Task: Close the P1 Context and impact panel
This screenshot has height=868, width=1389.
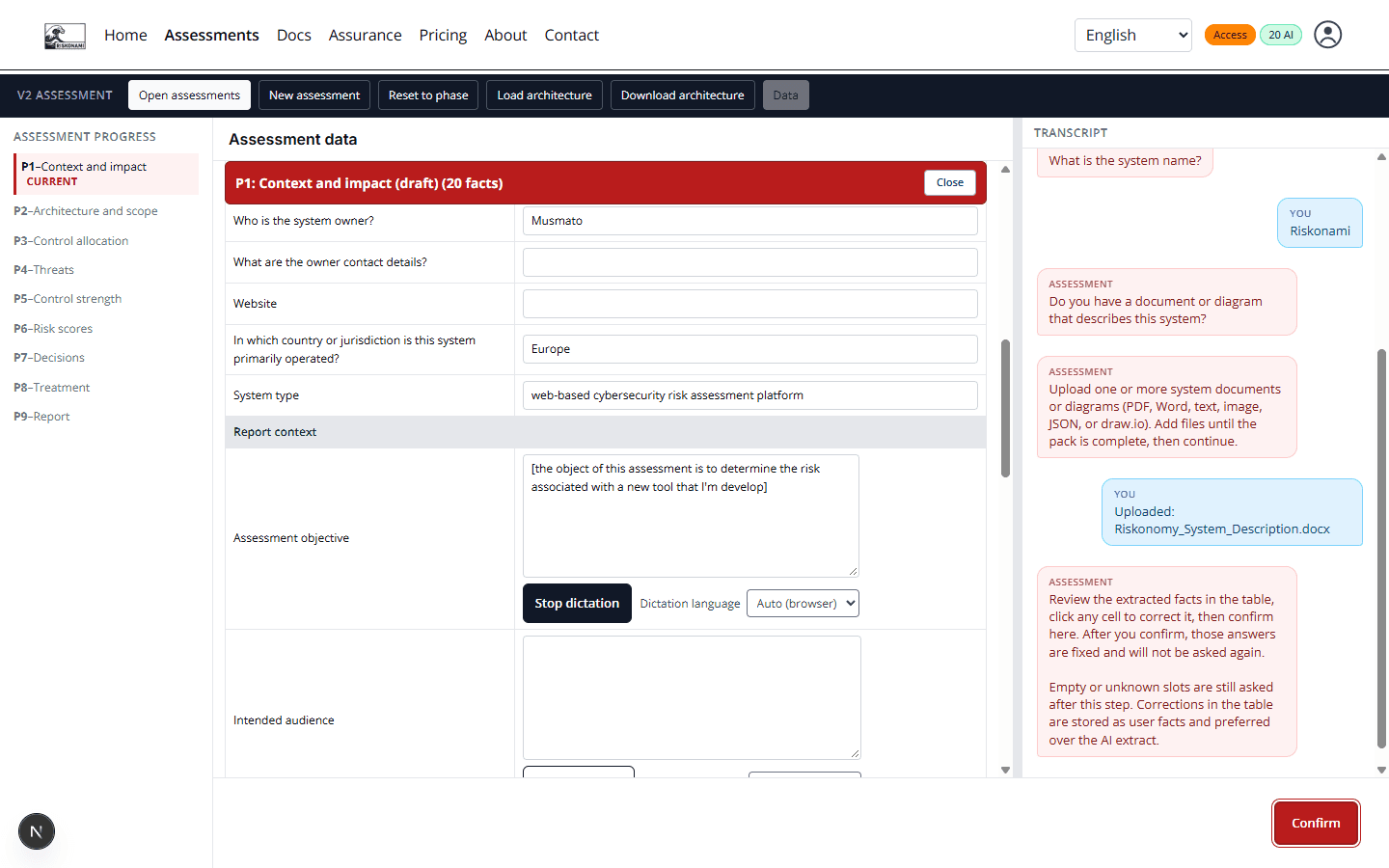Action: pyautogui.click(x=950, y=183)
